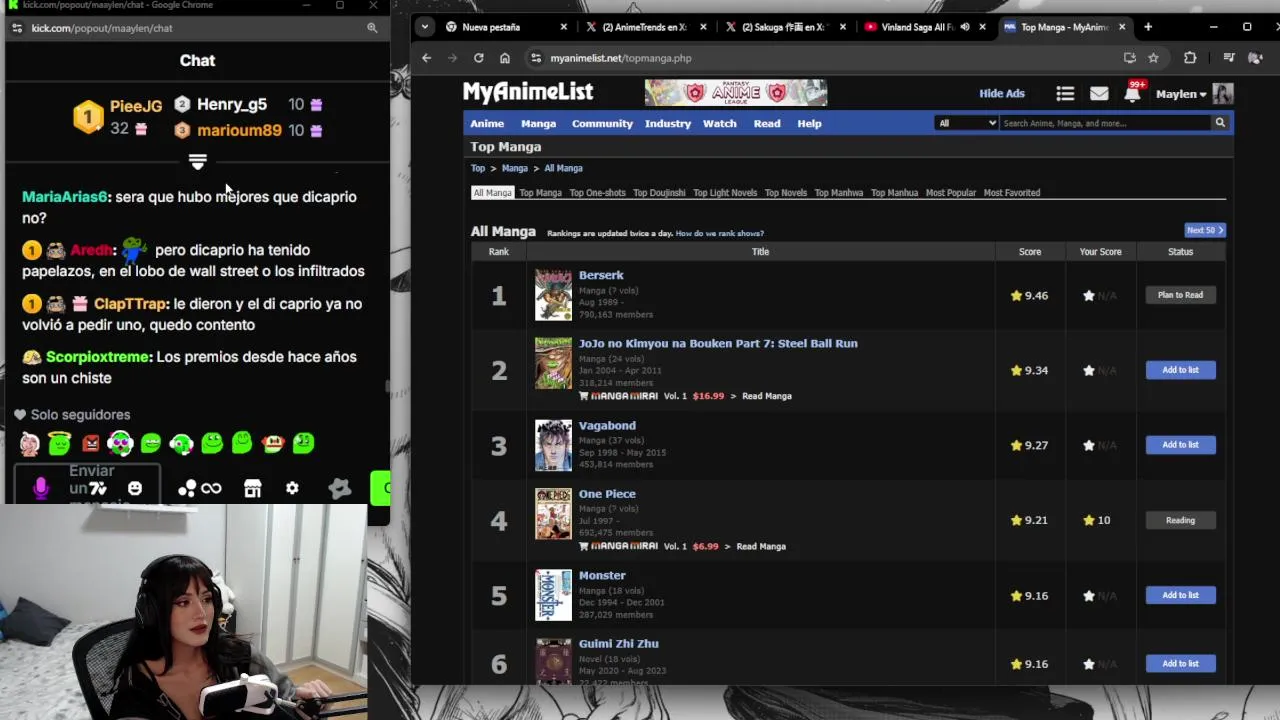Insert the angry red face emote
Screen dimensions: 1280x720
click(x=90, y=443)
